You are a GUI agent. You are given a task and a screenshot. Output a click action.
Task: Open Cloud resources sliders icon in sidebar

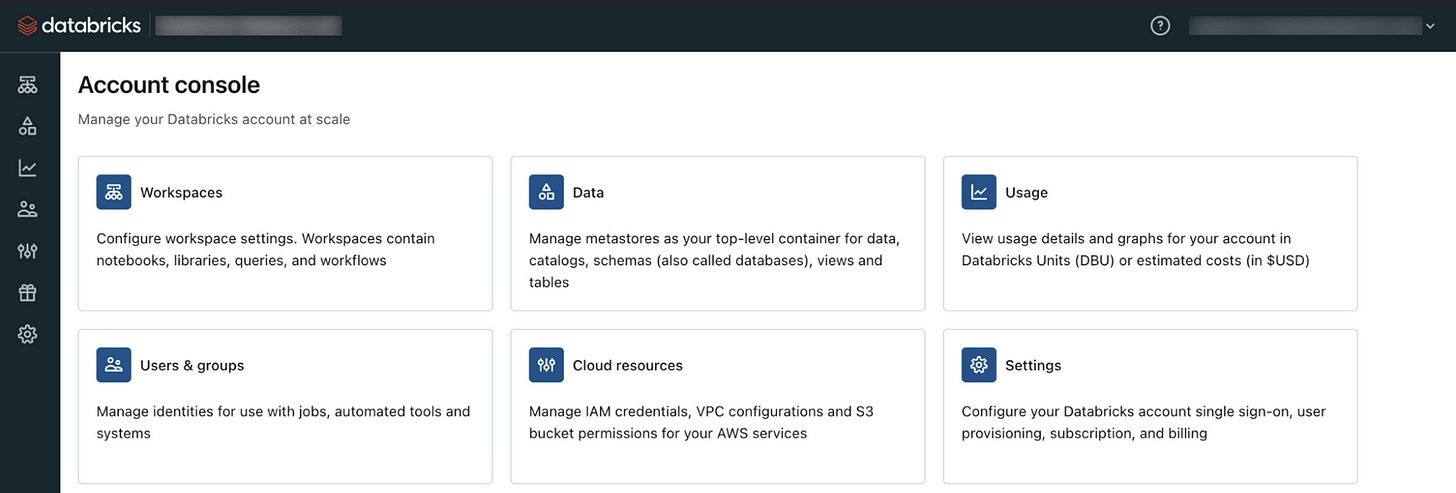point(28,251)
